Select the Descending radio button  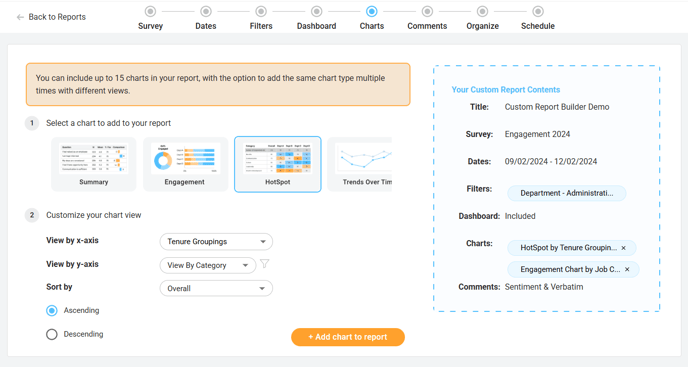pyautogui.click(x=52, y=335)
